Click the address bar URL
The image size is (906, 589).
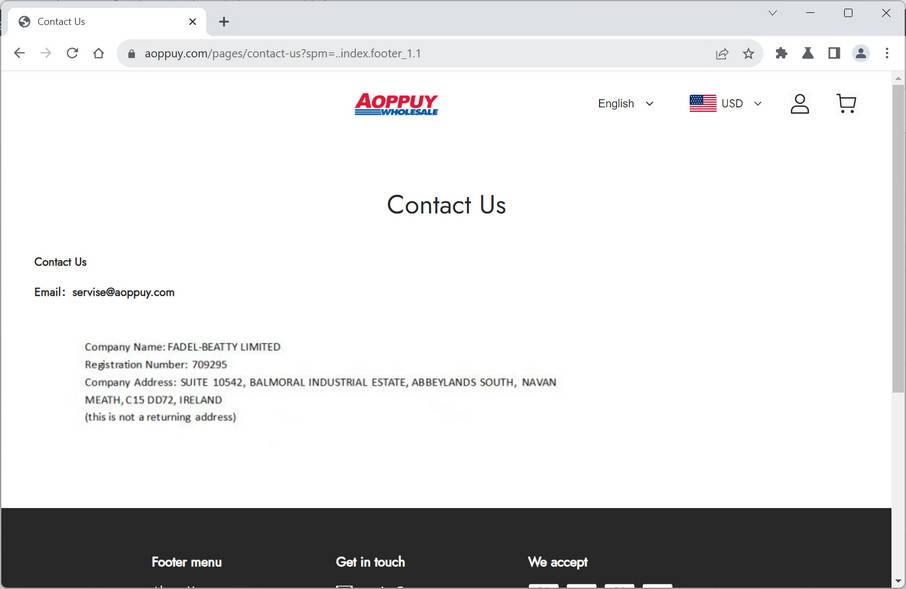[283, 54]
